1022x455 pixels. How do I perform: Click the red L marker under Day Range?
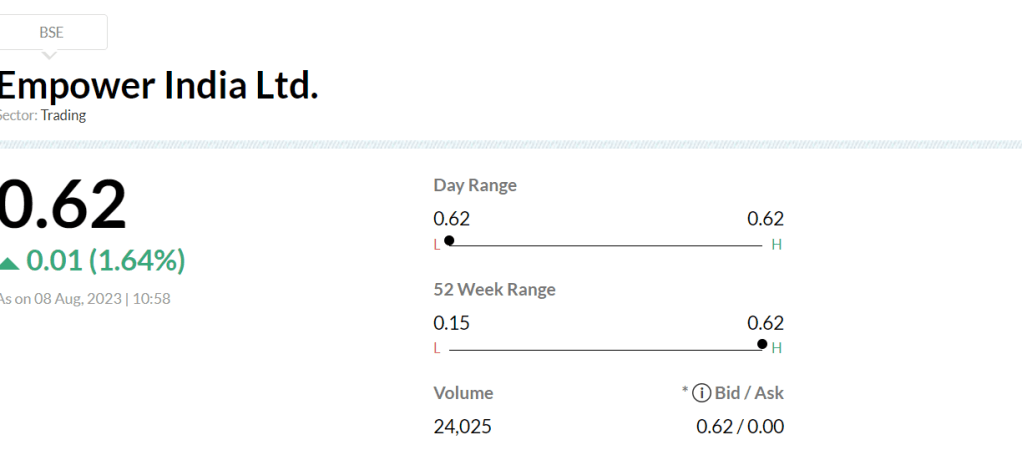click(x=436, y=245)
